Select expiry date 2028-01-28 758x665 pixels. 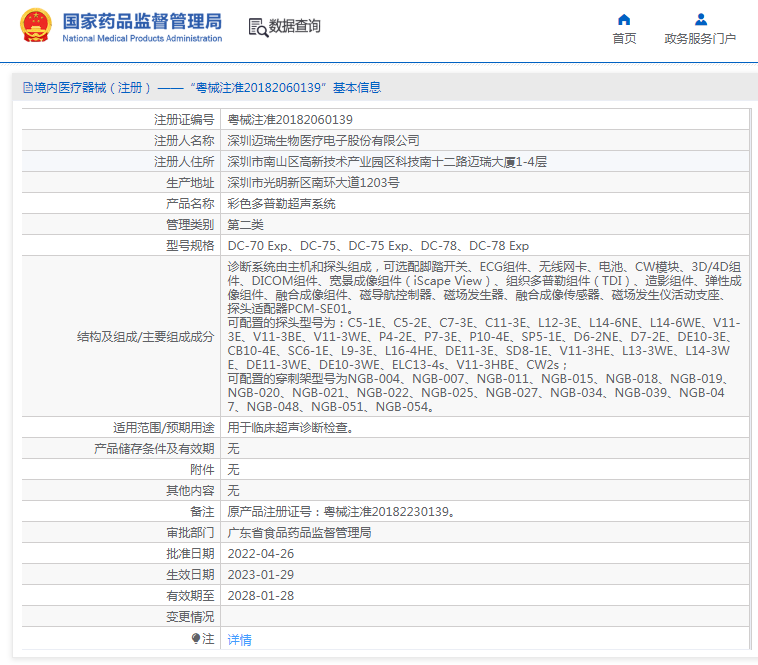pos(261,596)
